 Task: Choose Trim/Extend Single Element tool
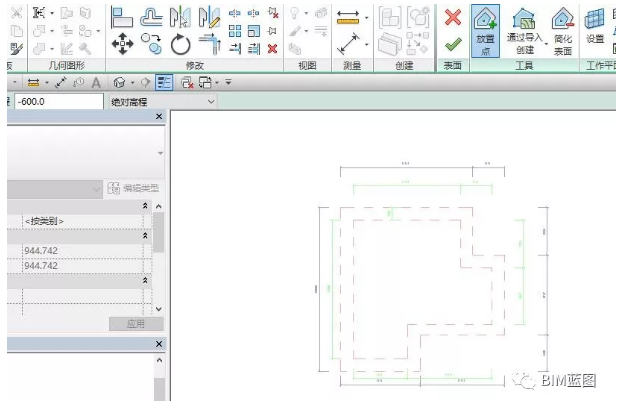click(x=235, y=49)
